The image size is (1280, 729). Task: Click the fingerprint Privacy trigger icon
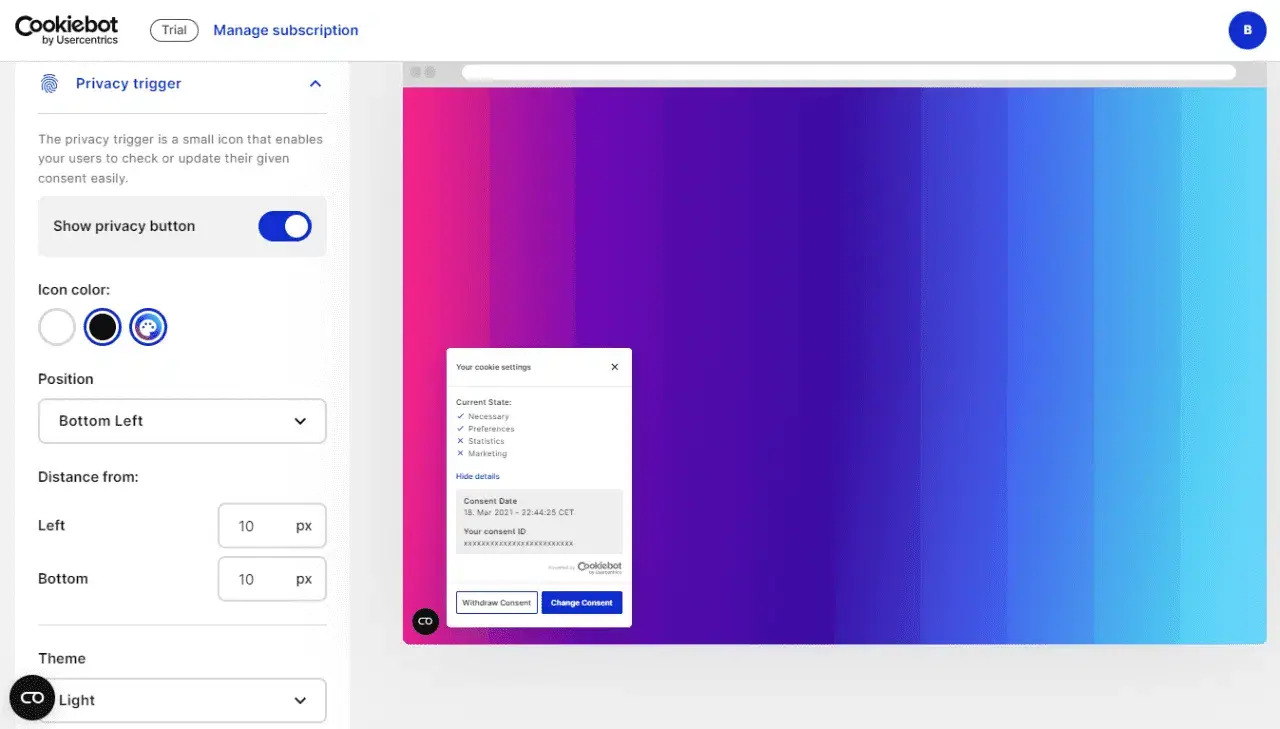tap(51, 83)
